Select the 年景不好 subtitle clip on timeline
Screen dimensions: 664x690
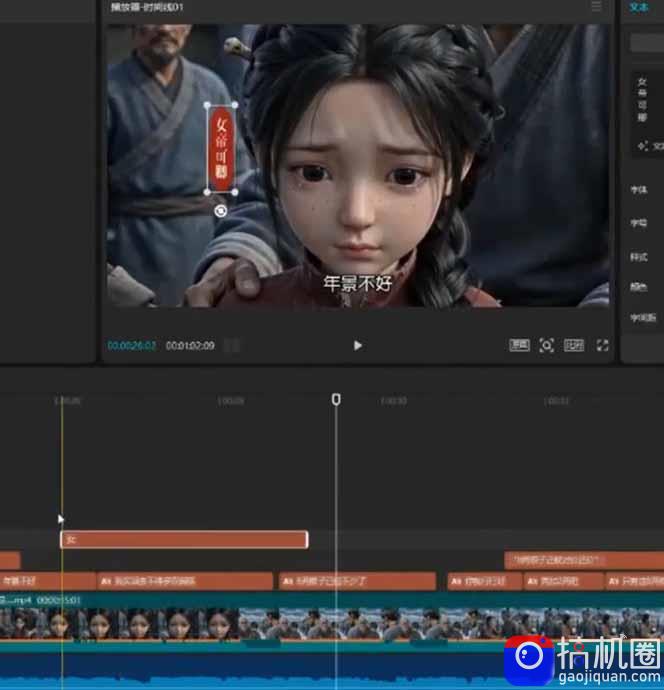click(48, 581)
